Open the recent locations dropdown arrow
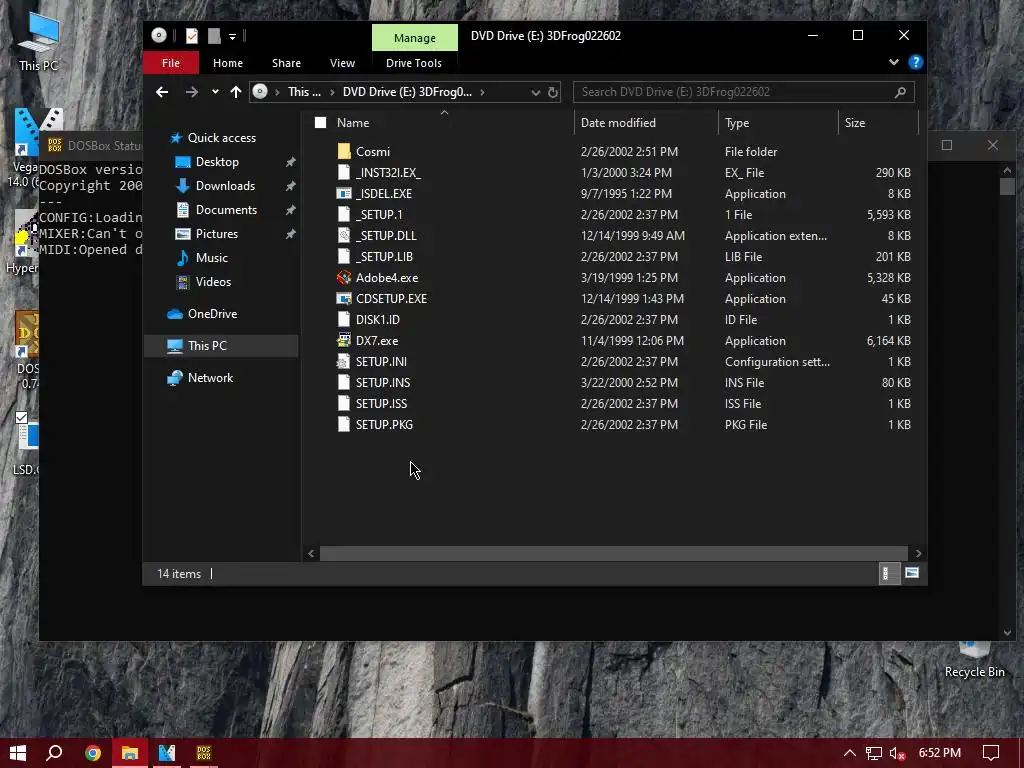1024x768 pixels. pos(215,92)
